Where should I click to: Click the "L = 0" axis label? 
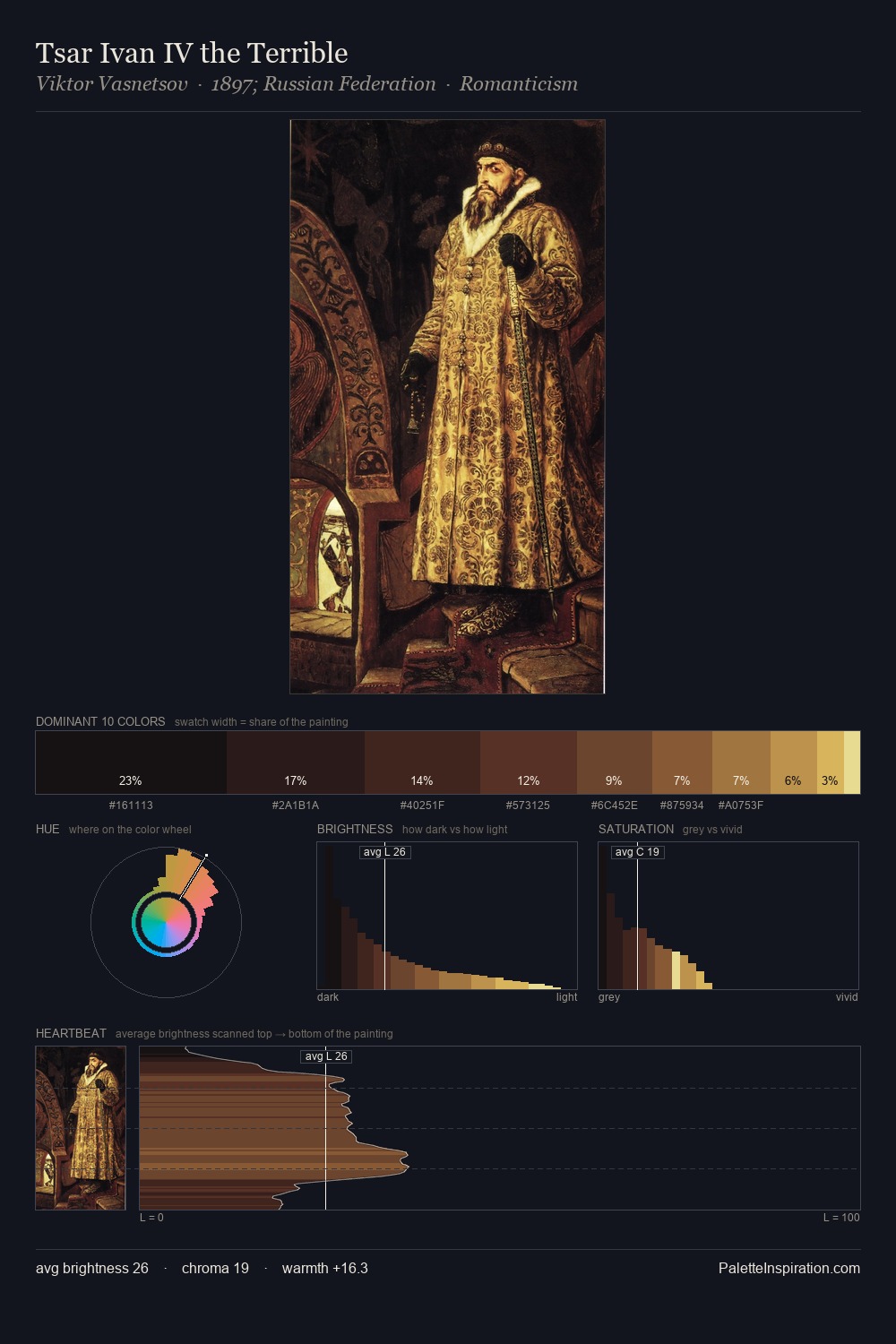point(151,1218)
